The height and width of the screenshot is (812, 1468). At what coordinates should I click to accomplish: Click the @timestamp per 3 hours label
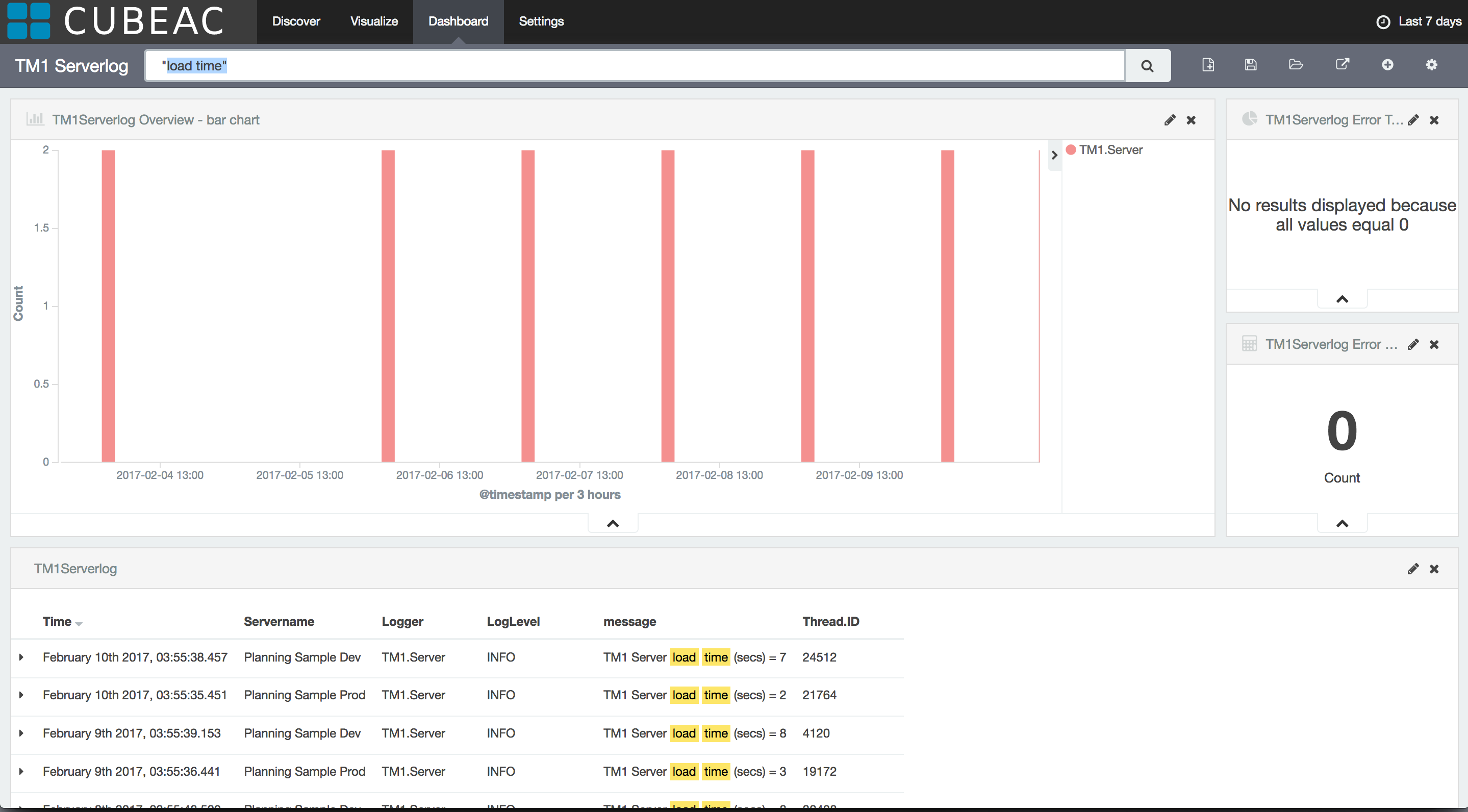point(549,494)
